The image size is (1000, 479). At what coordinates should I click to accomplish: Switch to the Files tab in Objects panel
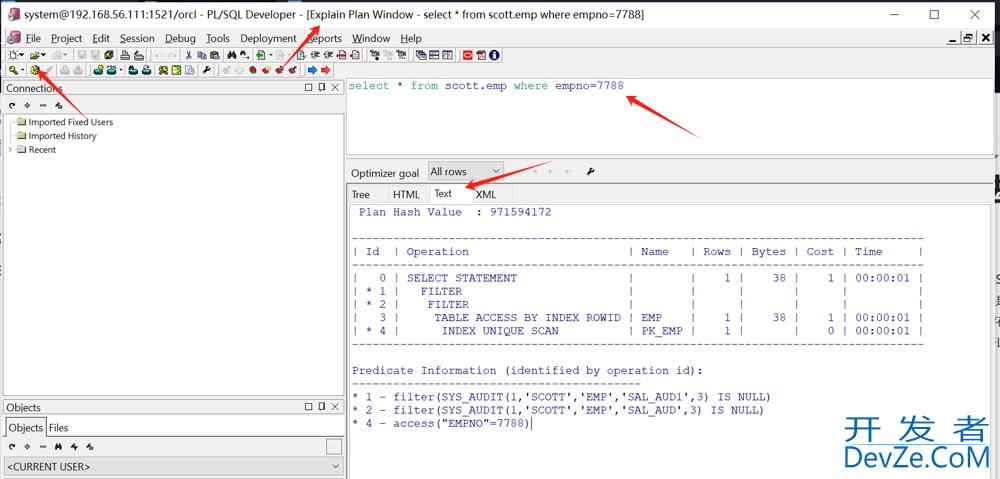click(59, 428)
